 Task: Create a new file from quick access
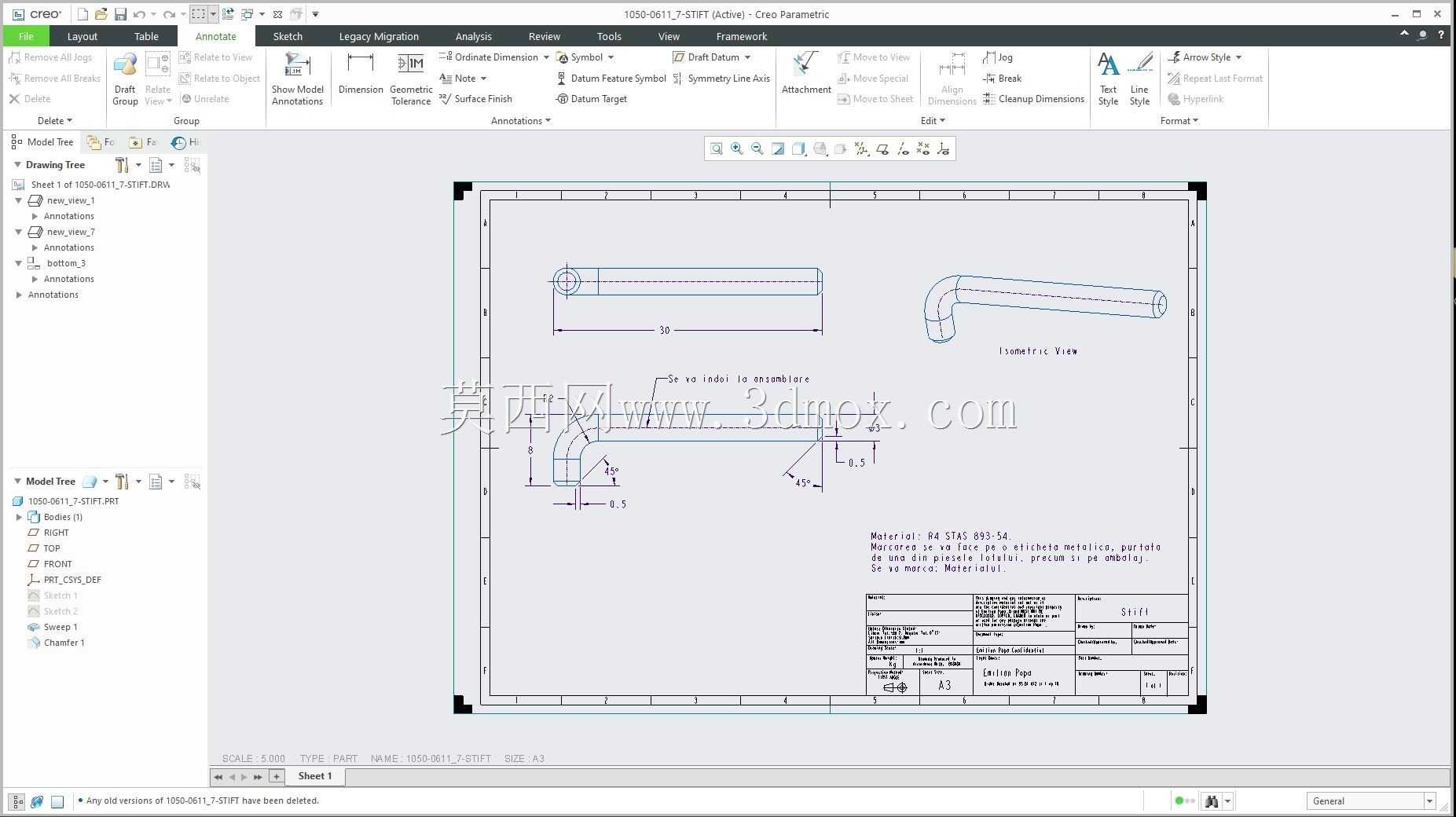pyautogui.click(x=82, y=14)
